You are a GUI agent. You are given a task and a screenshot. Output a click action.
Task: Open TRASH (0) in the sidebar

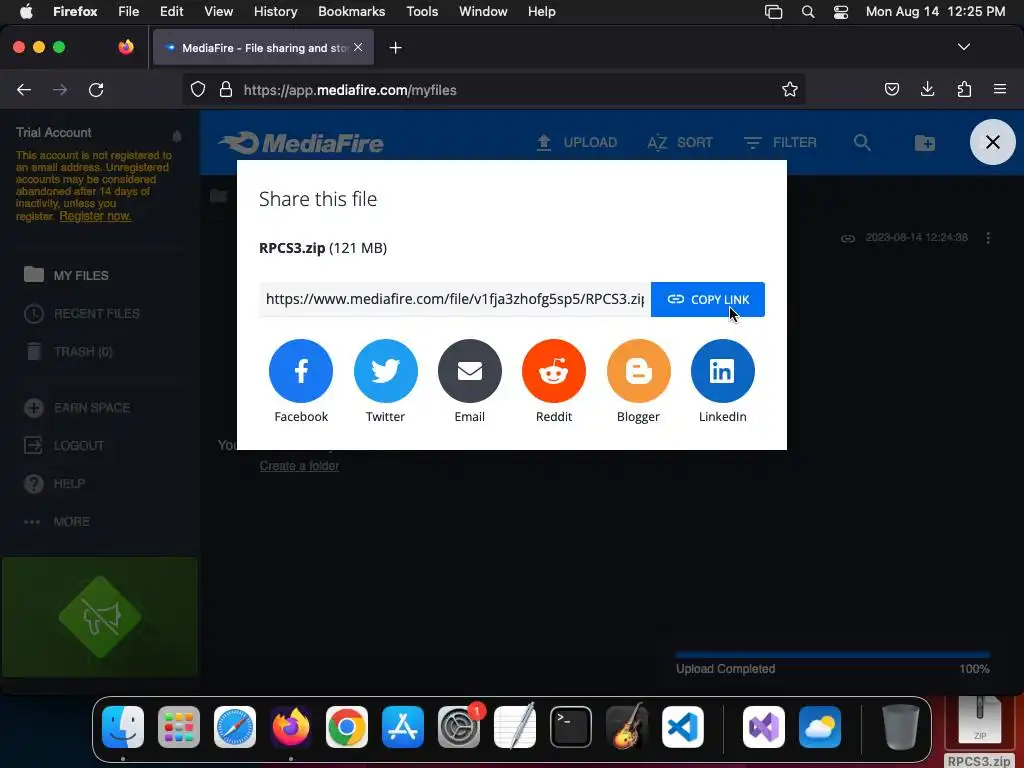(68, 351)
